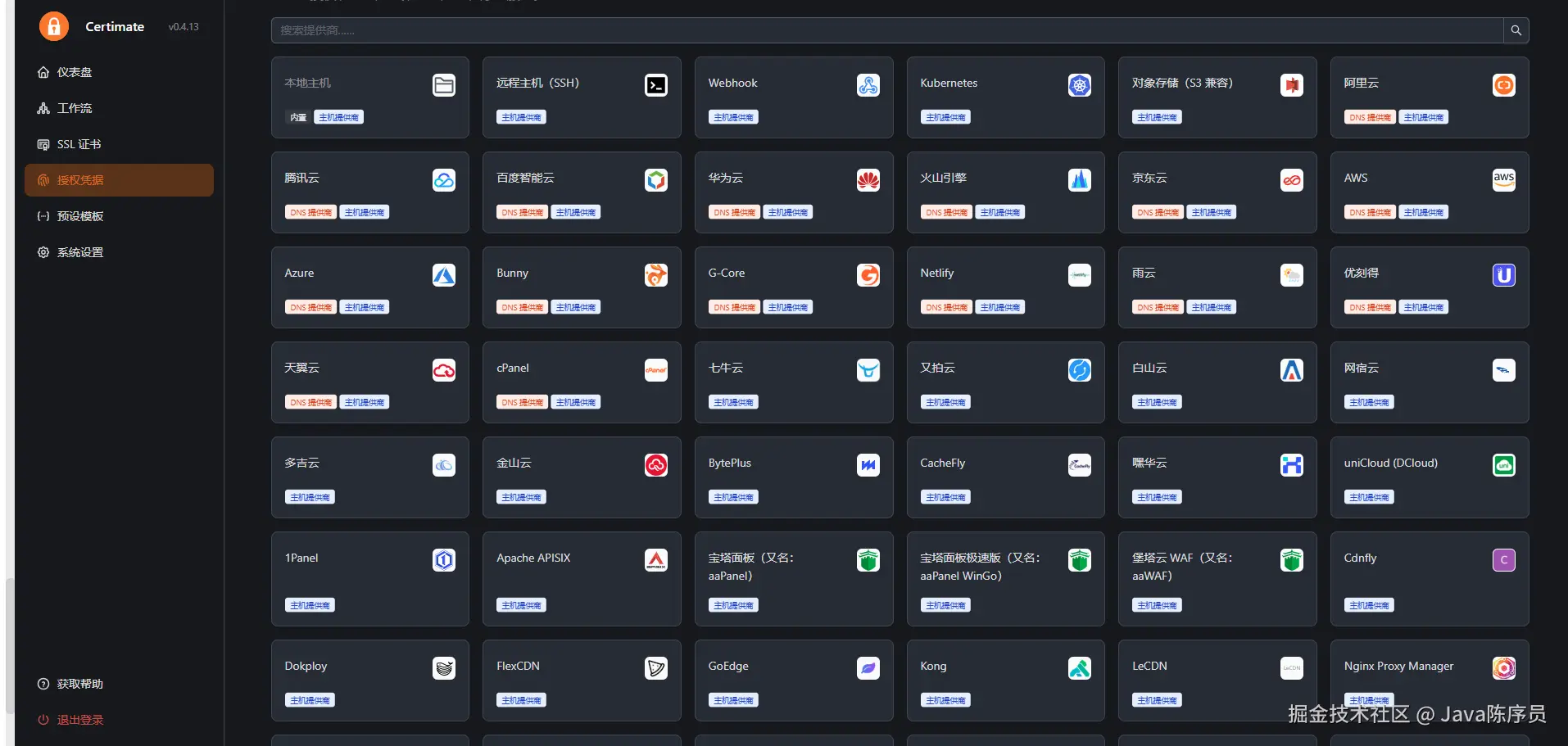Click the 内置 tag on 本地主机

coord(298,117)
